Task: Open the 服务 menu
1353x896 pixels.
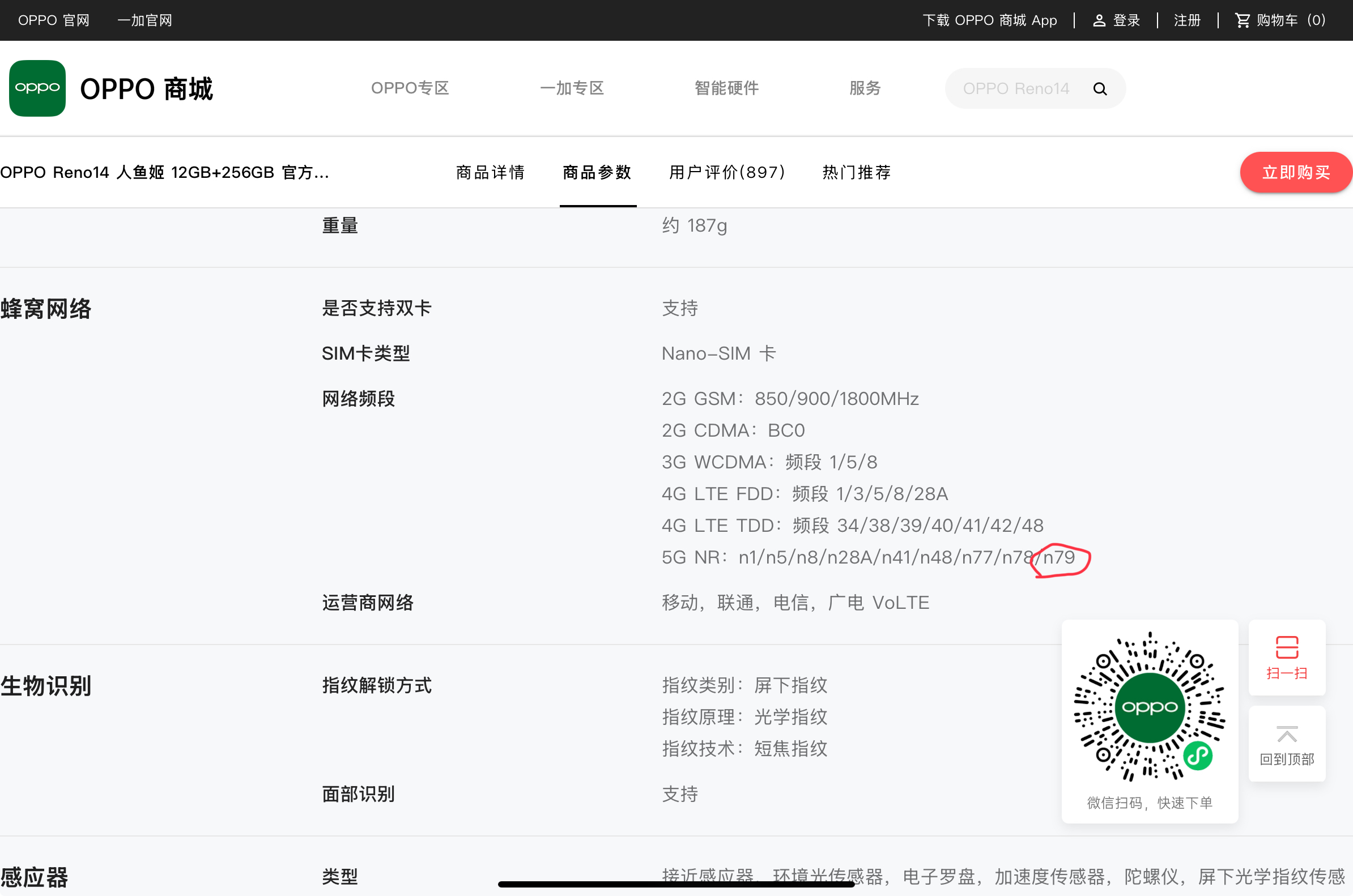Action: click(x=865, y=88)
